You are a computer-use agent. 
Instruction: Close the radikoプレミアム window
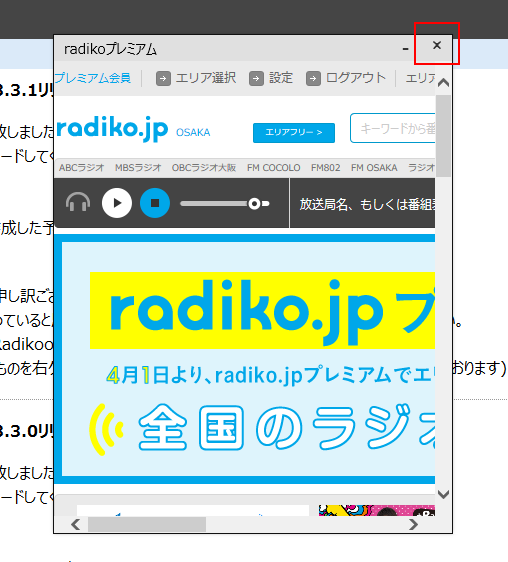[x=437, y=45]
